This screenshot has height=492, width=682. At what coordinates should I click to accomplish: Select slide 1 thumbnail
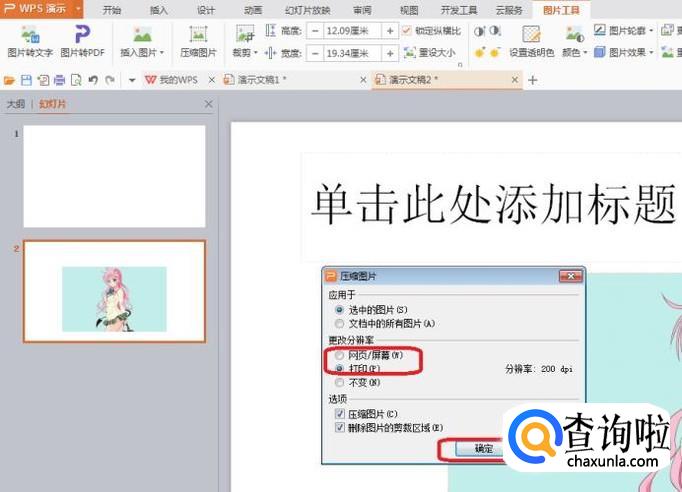coord(114,176)
